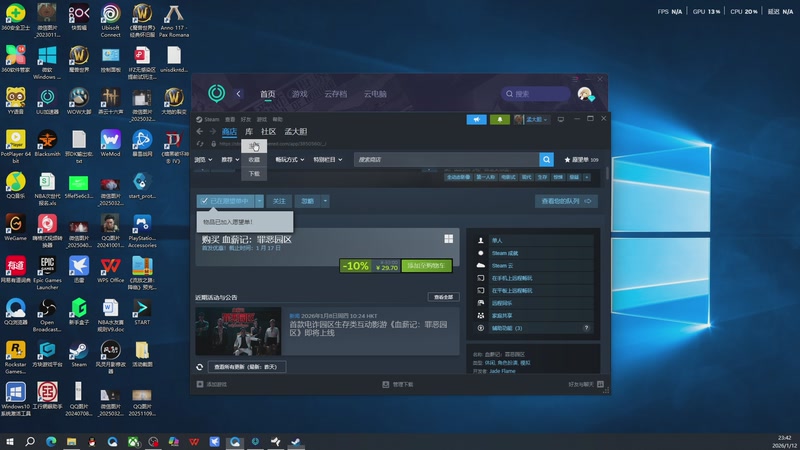Screen dimensions: 800x450
Task: Click the Follow button on game page
Action: pyautogui.click(x=279, y=201)
